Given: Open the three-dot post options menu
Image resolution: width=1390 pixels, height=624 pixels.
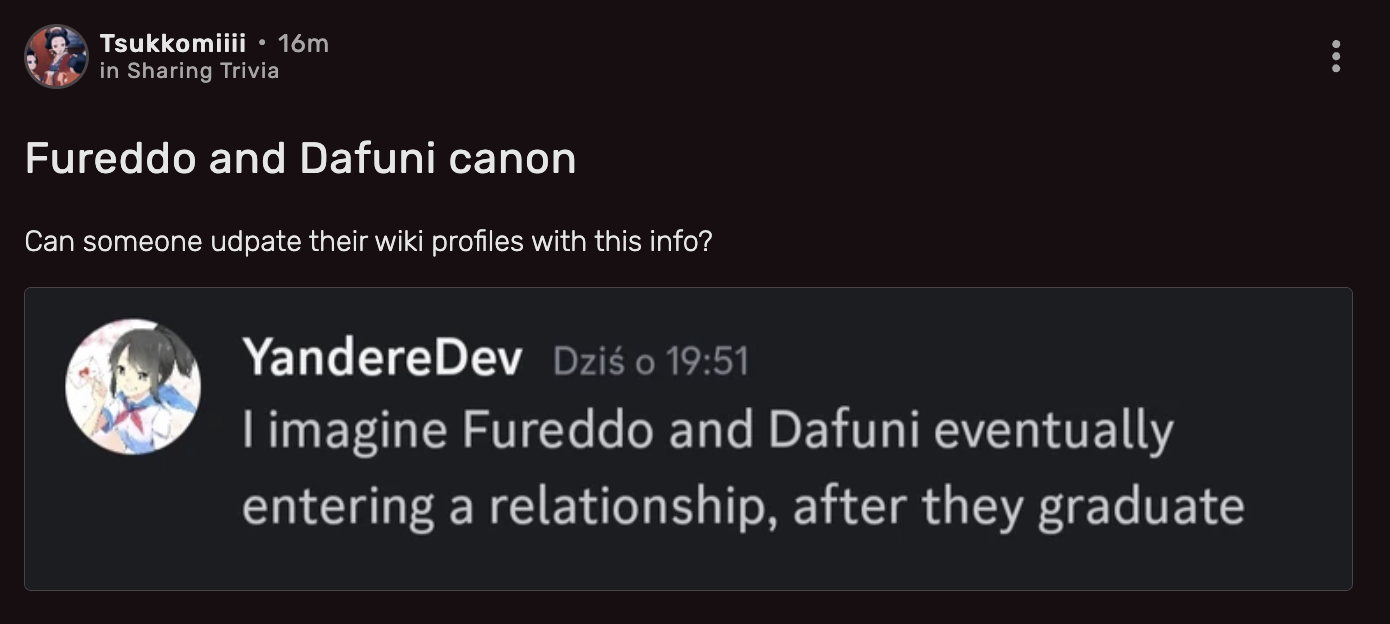Looking at the screenshot, I should pos(1336,57).
